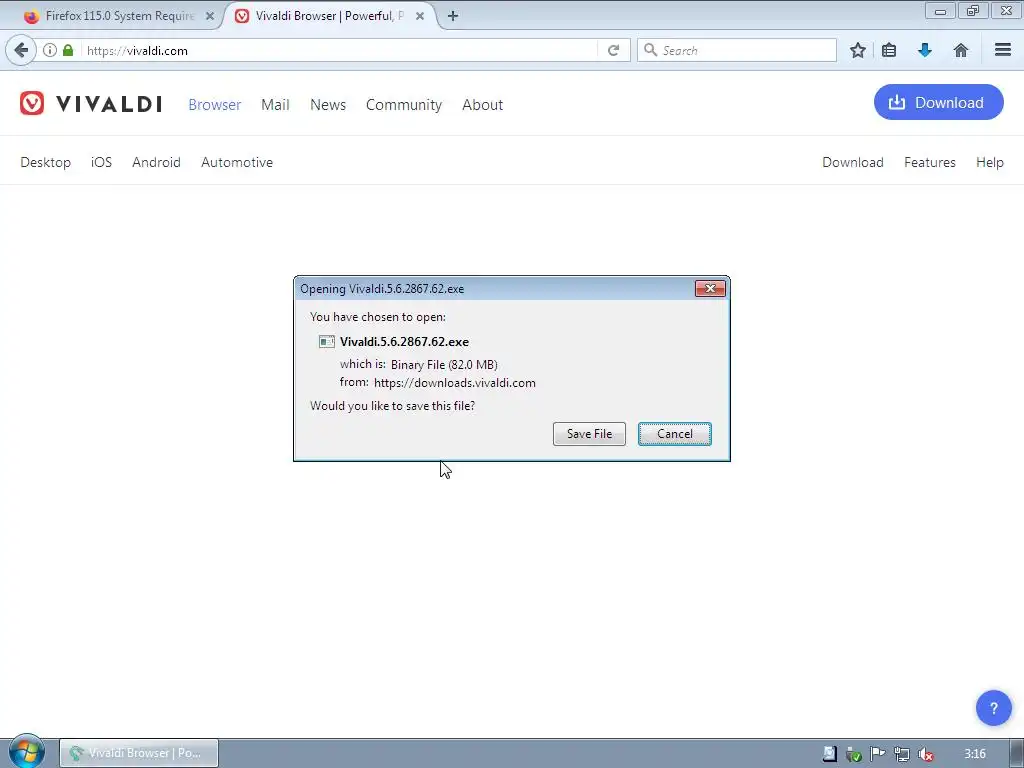
Task: Close the Firefox 115.0 System Requirements tab
Action: point(210,16)
